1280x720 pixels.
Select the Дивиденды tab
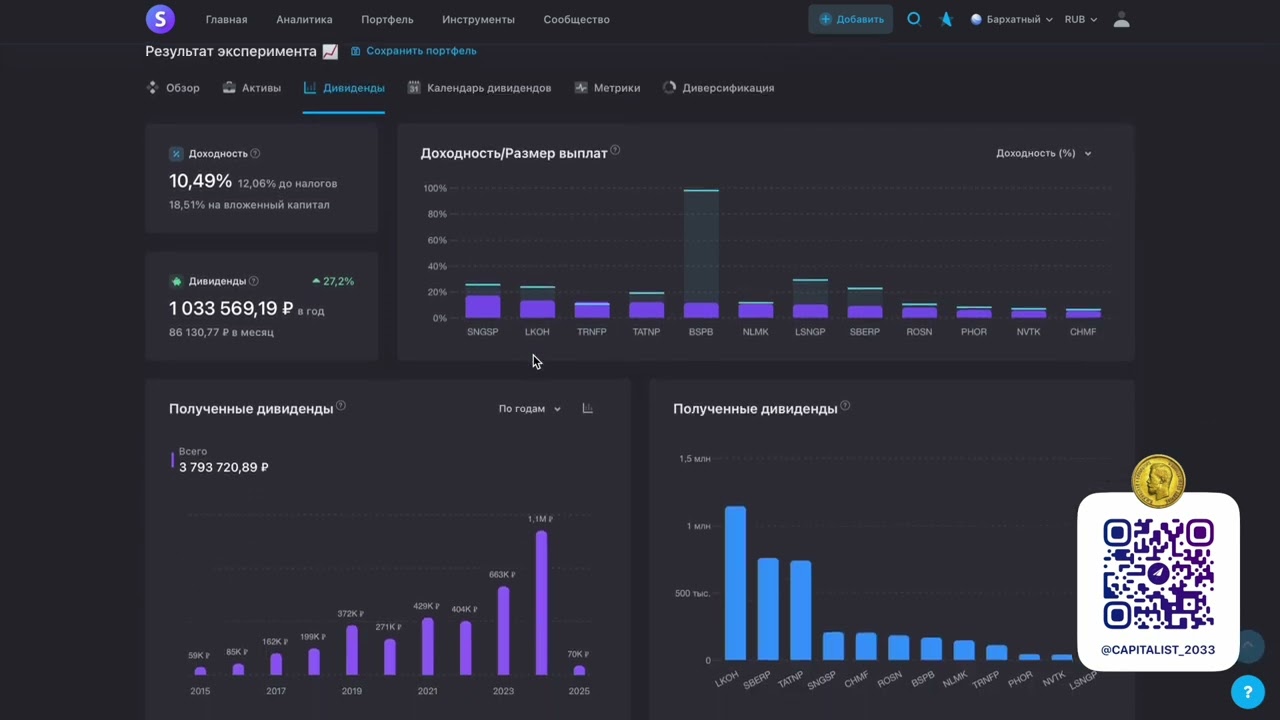pyautogui.click(x=344, y=88)
